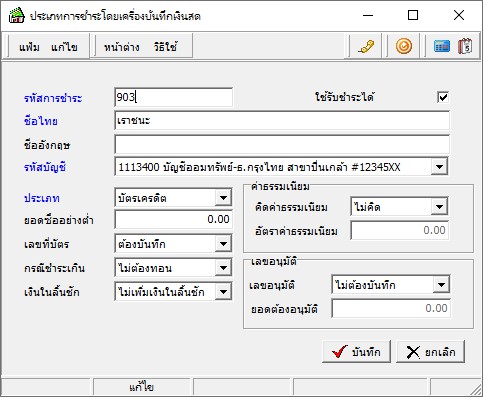483x397 pixels.
Task: Open the เลขที่บัตร dropdown showing ต้องบันทึก
Action: pyautogui.click(x=223, y=244)
